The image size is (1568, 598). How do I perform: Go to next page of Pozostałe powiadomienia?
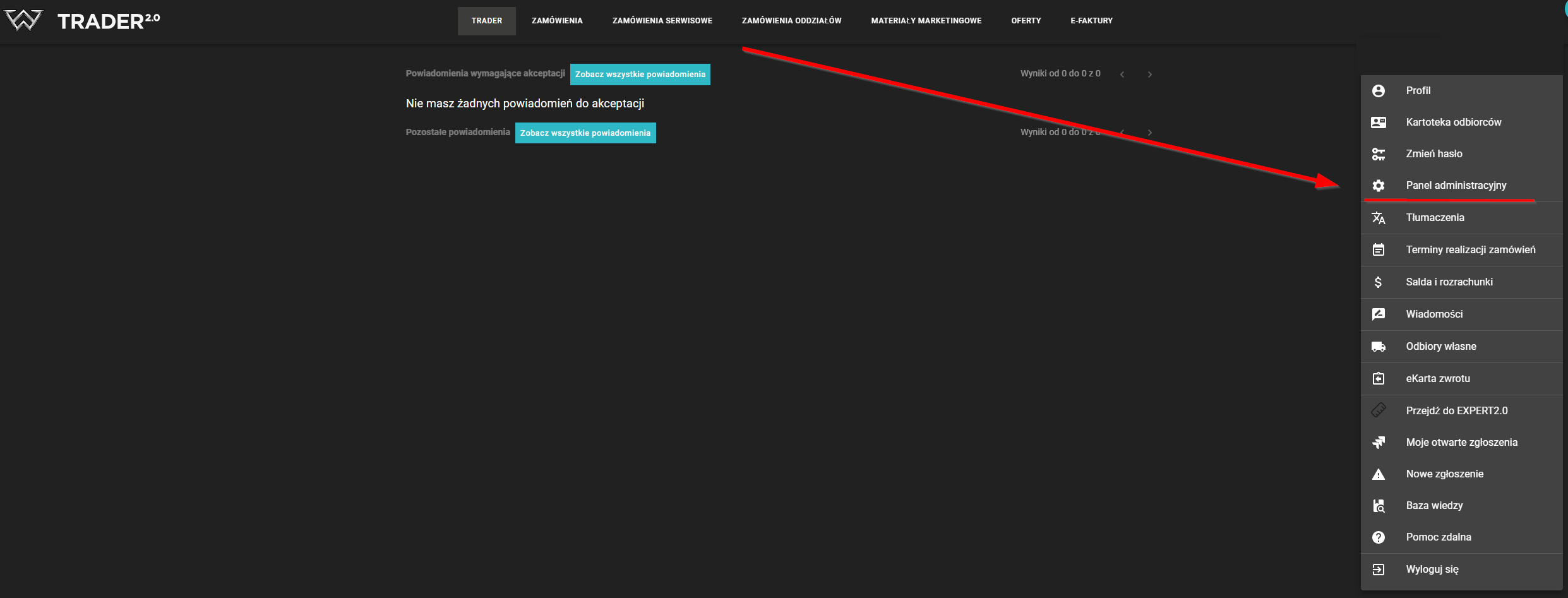[1150, 133]
